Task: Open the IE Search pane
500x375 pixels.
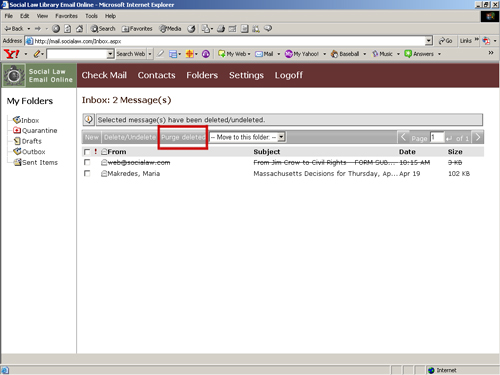Action: [103, 29]
